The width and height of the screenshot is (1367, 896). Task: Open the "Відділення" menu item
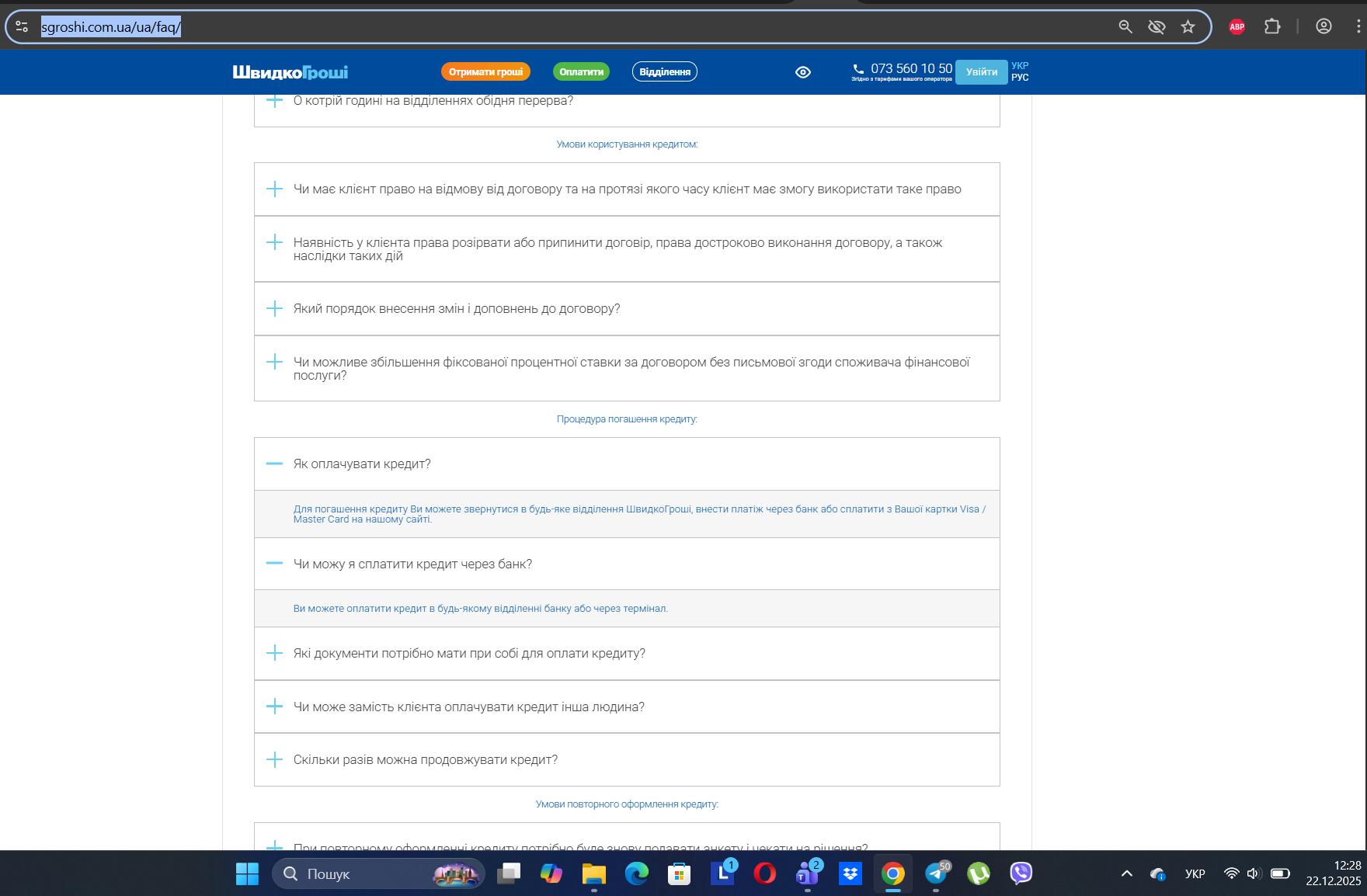[x=665, y=71]
